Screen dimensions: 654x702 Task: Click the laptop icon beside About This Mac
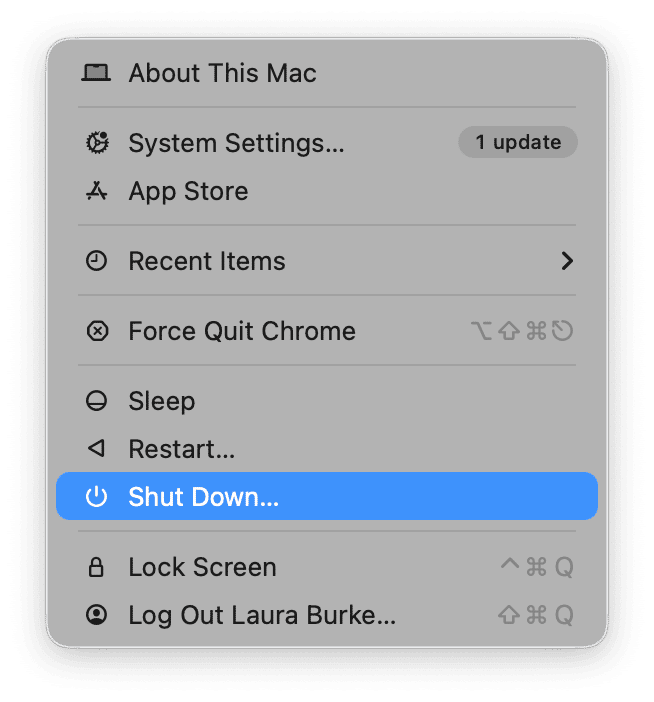(96, 73)
